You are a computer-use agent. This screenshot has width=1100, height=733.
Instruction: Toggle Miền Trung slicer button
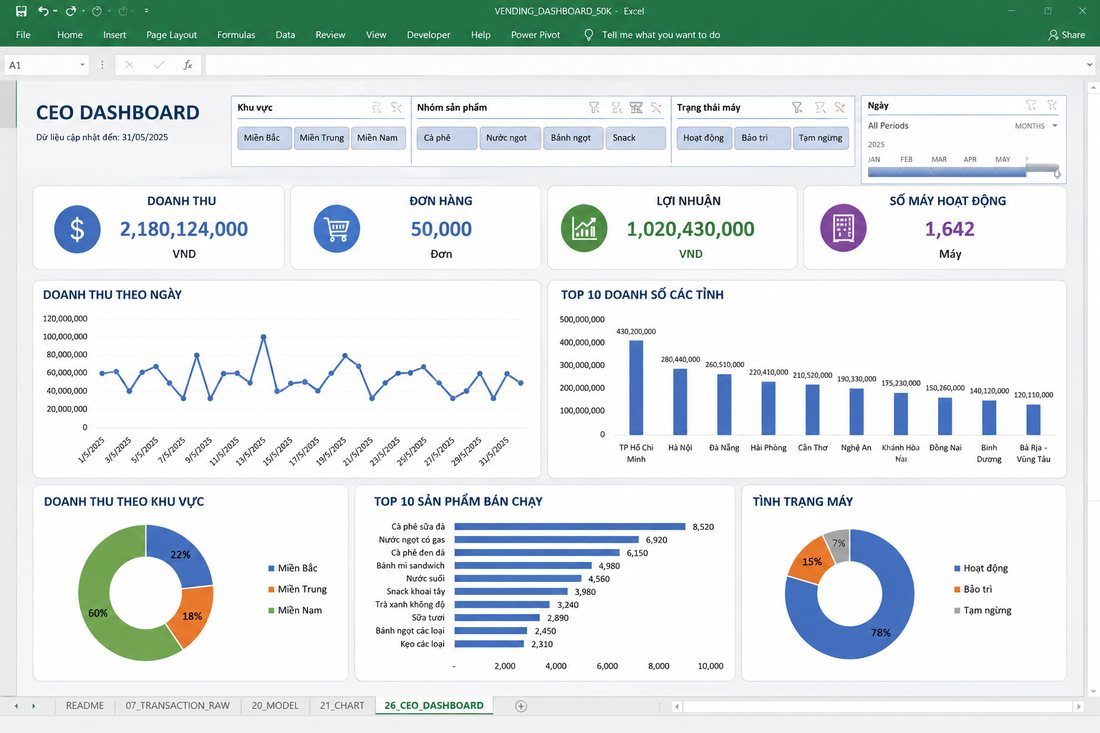pos(322,138)
